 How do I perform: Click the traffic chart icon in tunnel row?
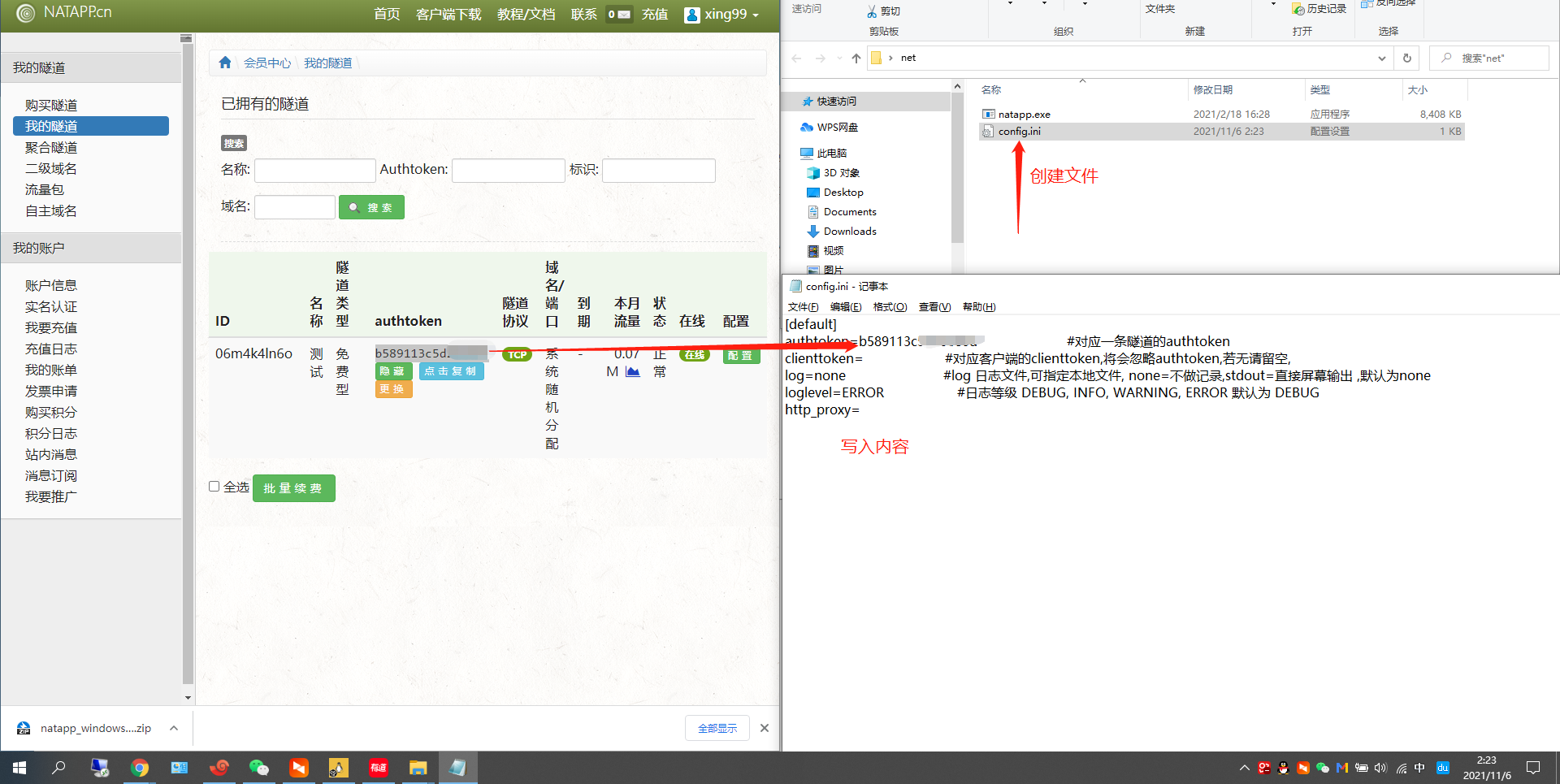tap(633, 371)
